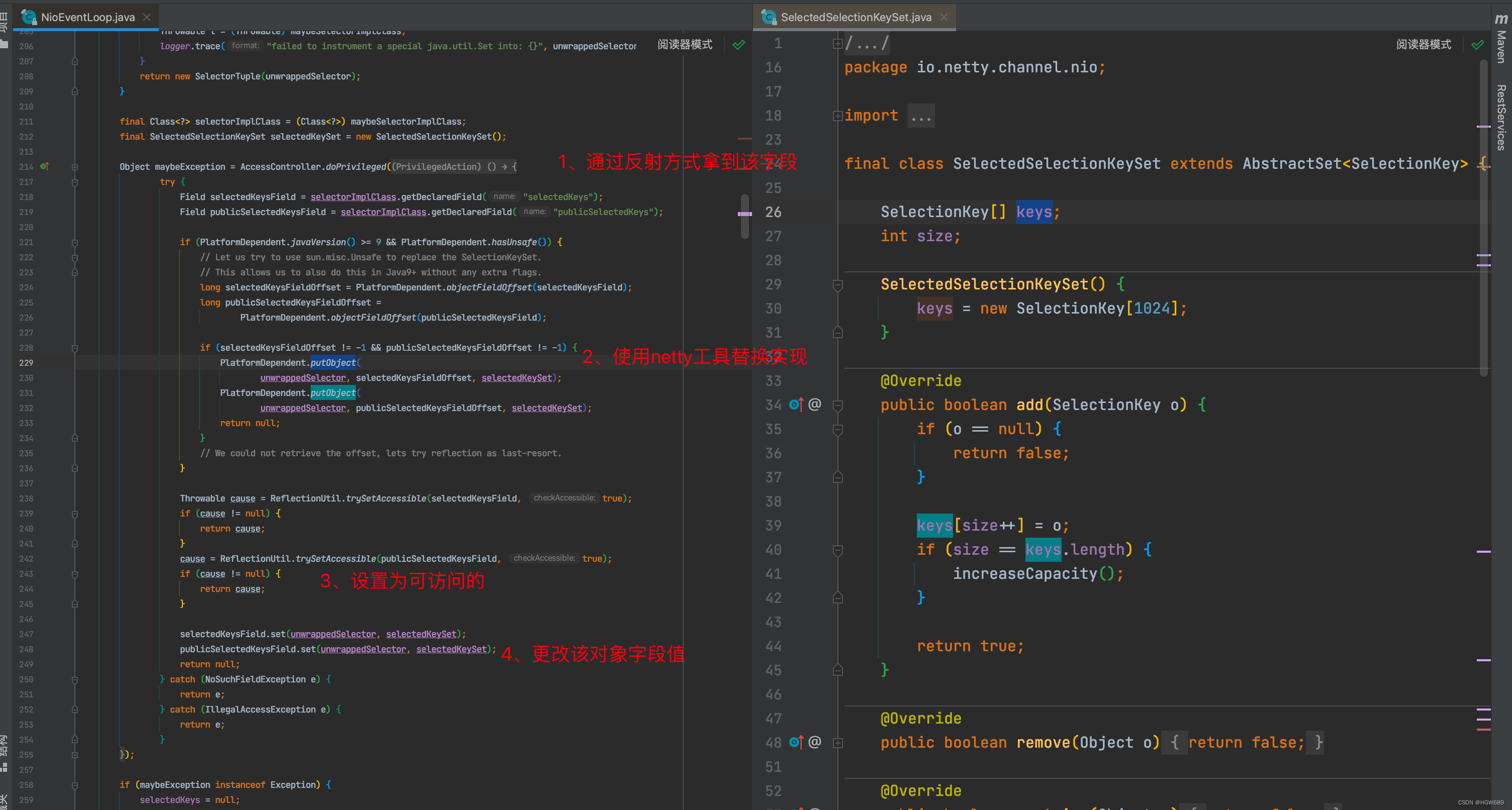The image size is (1512, 810).
Task: Click the implements gutter icon on line 214
Action: [44, 167]
